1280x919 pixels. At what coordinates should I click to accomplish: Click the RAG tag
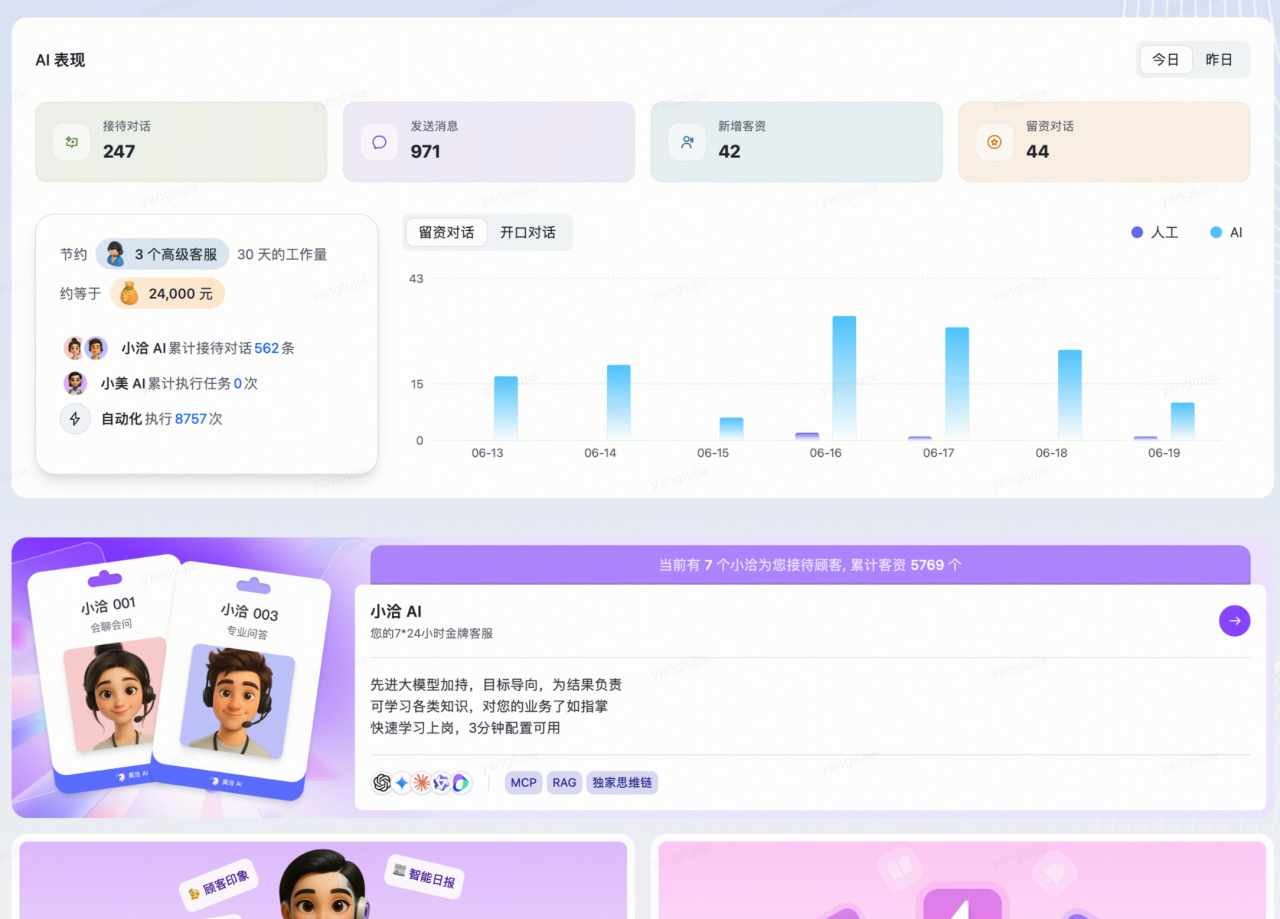pos(564,783)
